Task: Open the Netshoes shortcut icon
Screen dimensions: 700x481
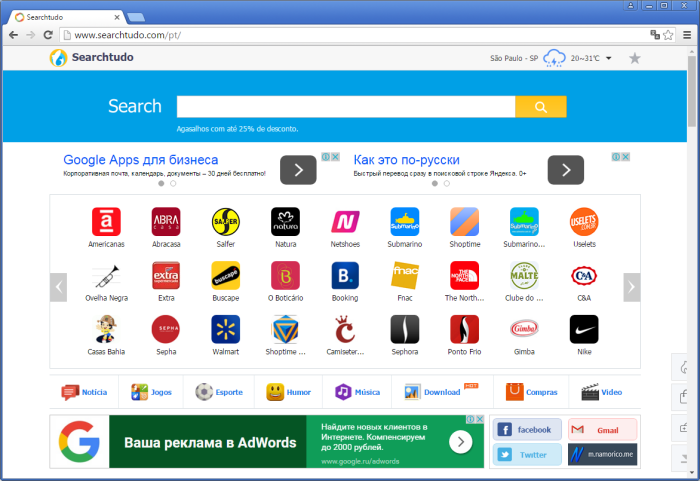Action: pos(345,222)
